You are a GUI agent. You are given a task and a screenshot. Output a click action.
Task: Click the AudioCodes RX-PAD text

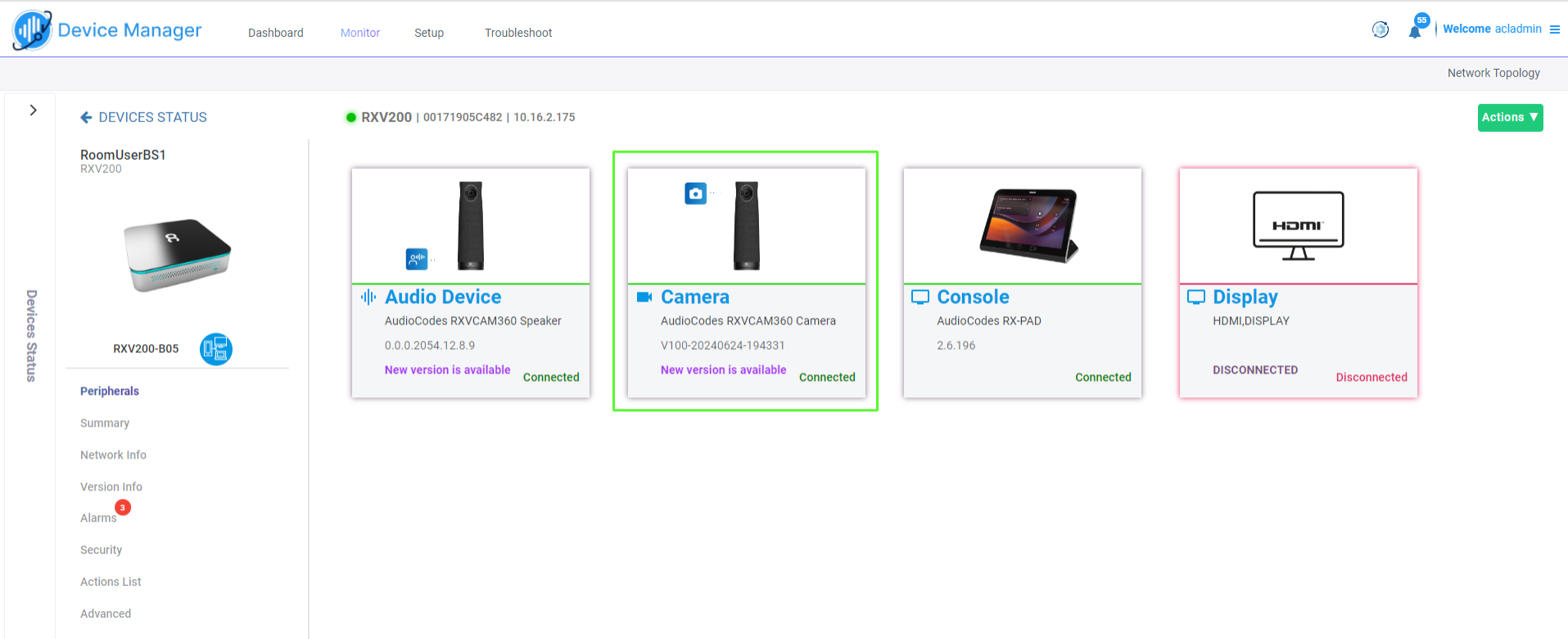click(x=989, y=320)
